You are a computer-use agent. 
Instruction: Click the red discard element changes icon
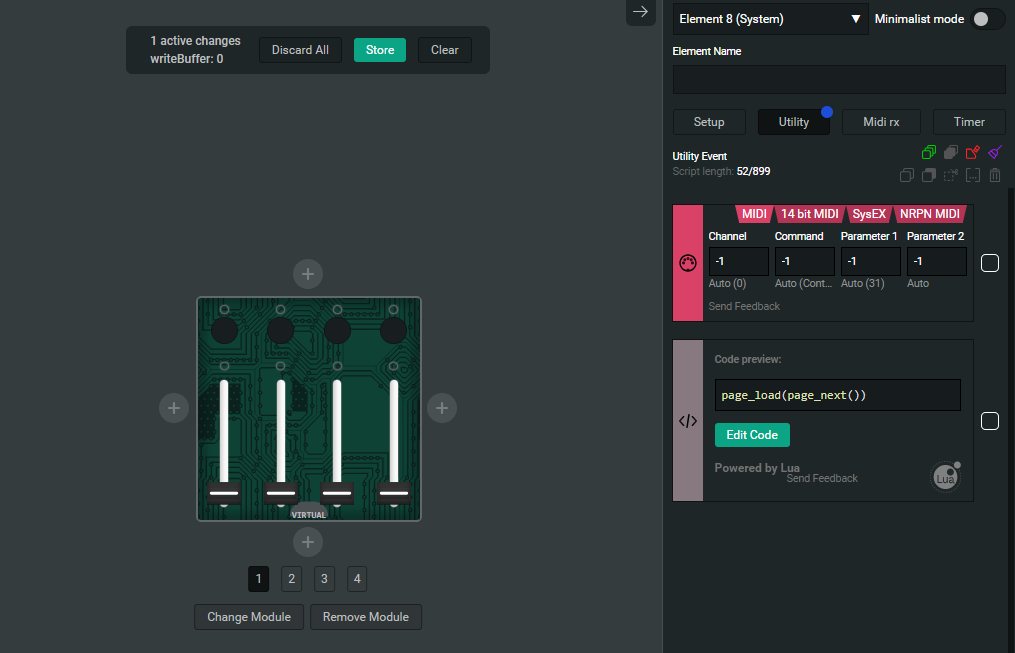coord(972,153)
